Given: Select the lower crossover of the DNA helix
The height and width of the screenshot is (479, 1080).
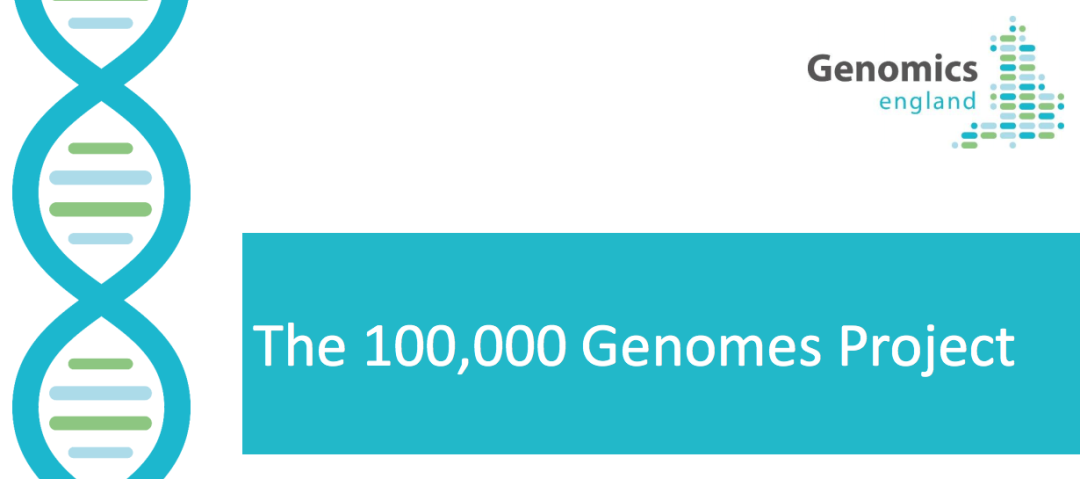Looking at the screenshot, I should click(x=101, y=300).
